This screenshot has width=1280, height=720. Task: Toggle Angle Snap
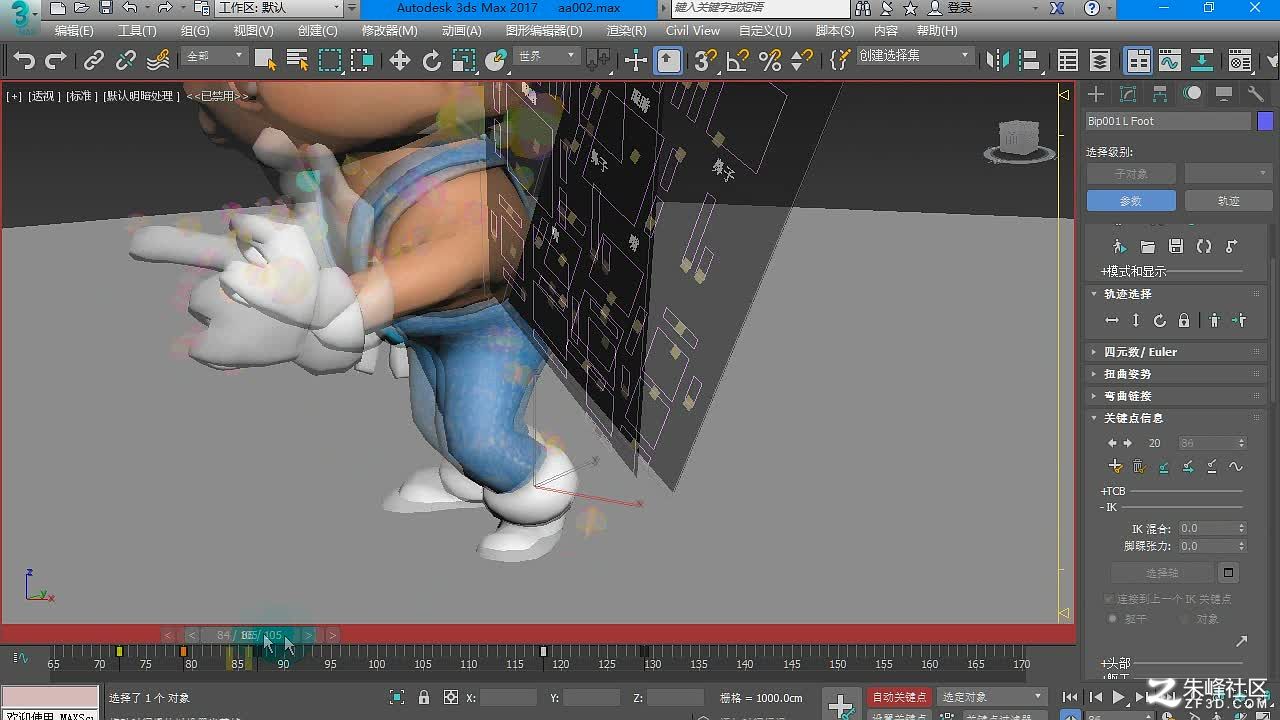738,61
